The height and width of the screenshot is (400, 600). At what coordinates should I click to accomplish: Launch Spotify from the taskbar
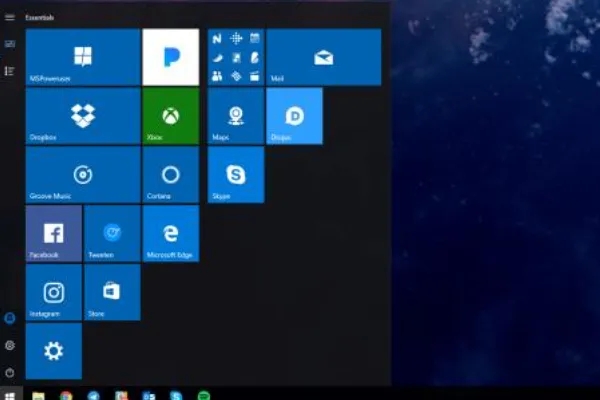[204, 395]
